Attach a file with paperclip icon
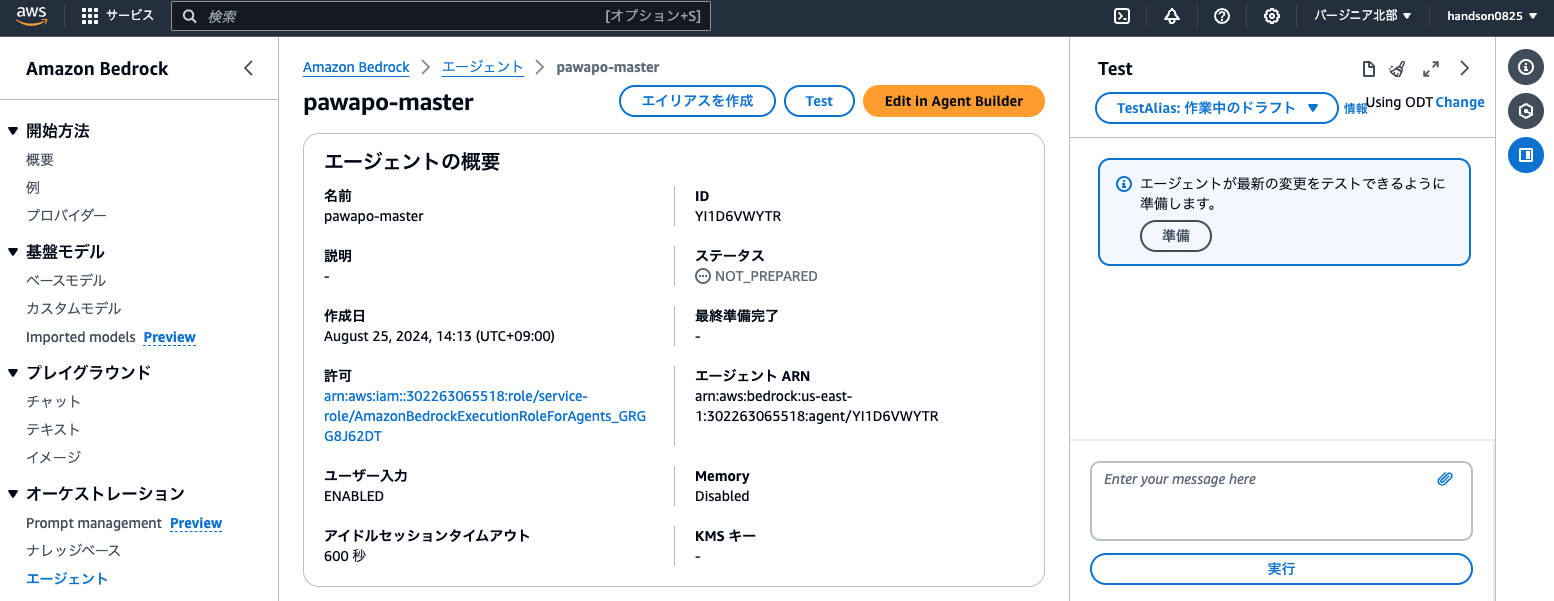Screen dimensions: 1554x601 (x=1445, y=479)
